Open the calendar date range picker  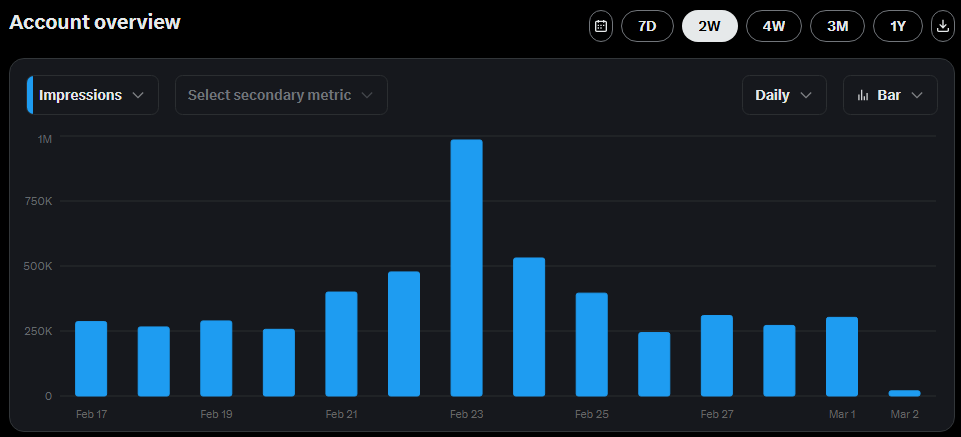coord(601,26)
